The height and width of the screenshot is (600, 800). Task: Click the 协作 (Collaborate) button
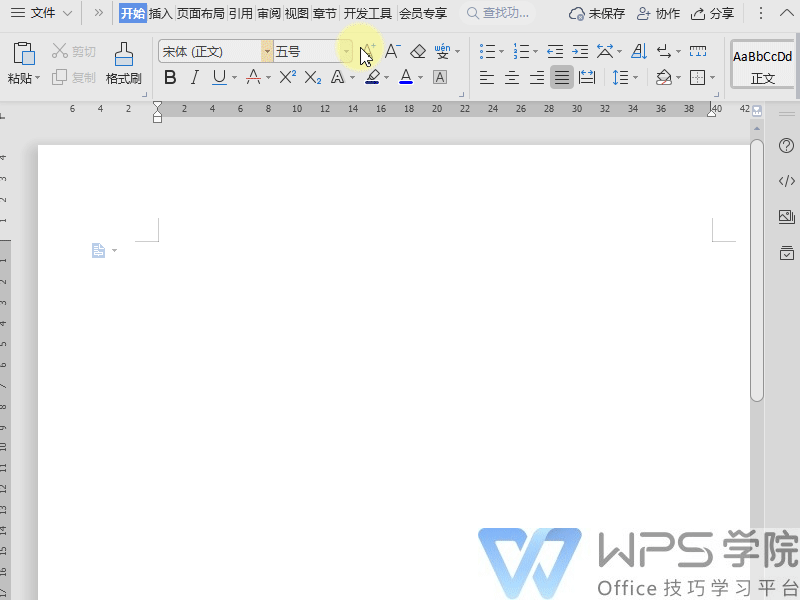(657, 13)
